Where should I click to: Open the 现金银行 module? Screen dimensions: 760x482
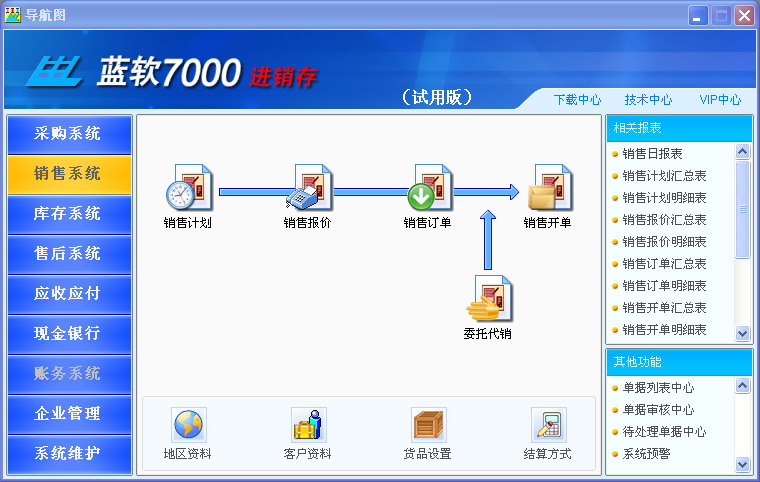tap(69, 335)
